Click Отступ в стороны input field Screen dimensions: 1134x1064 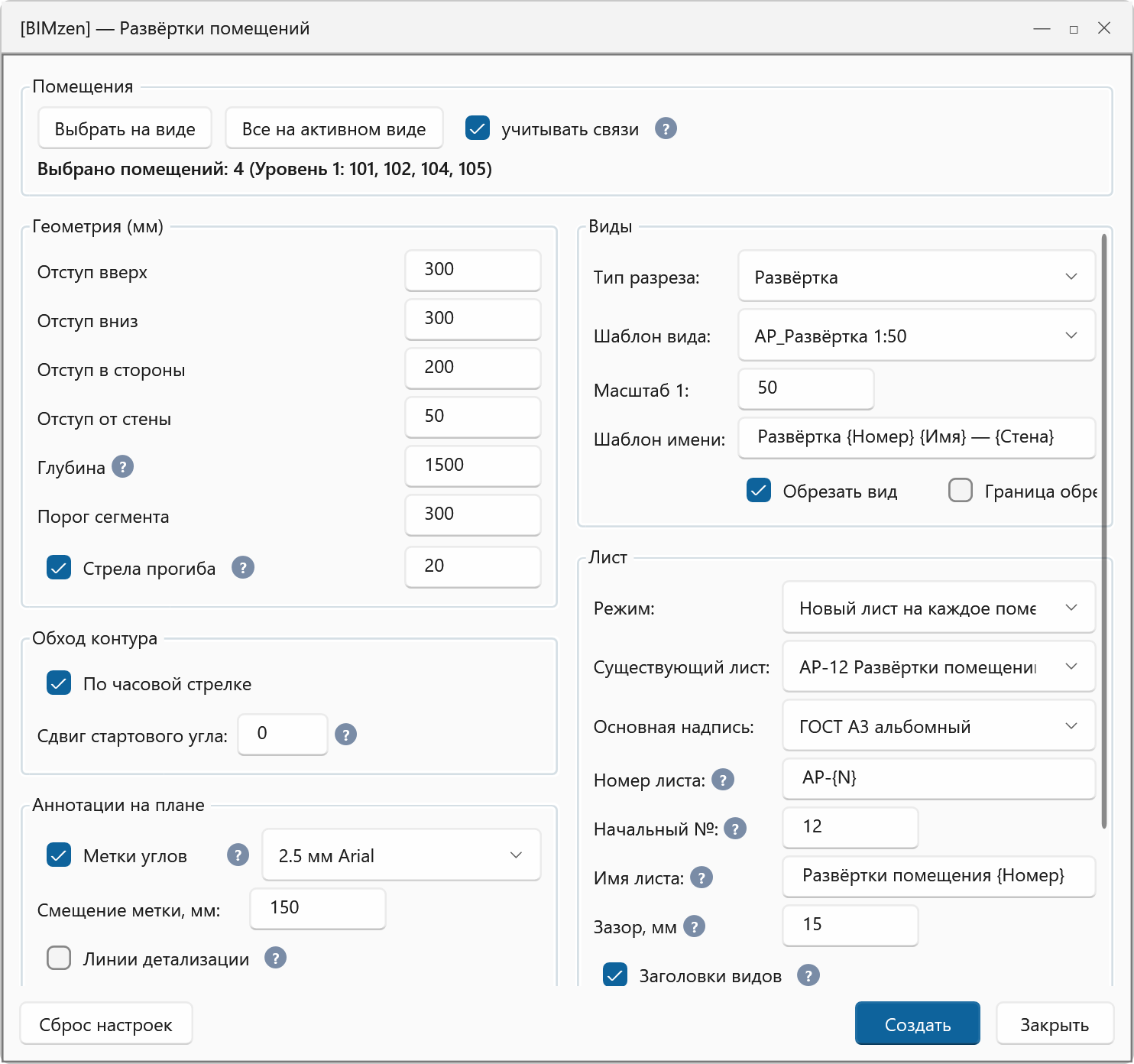(x=473, y=368)
